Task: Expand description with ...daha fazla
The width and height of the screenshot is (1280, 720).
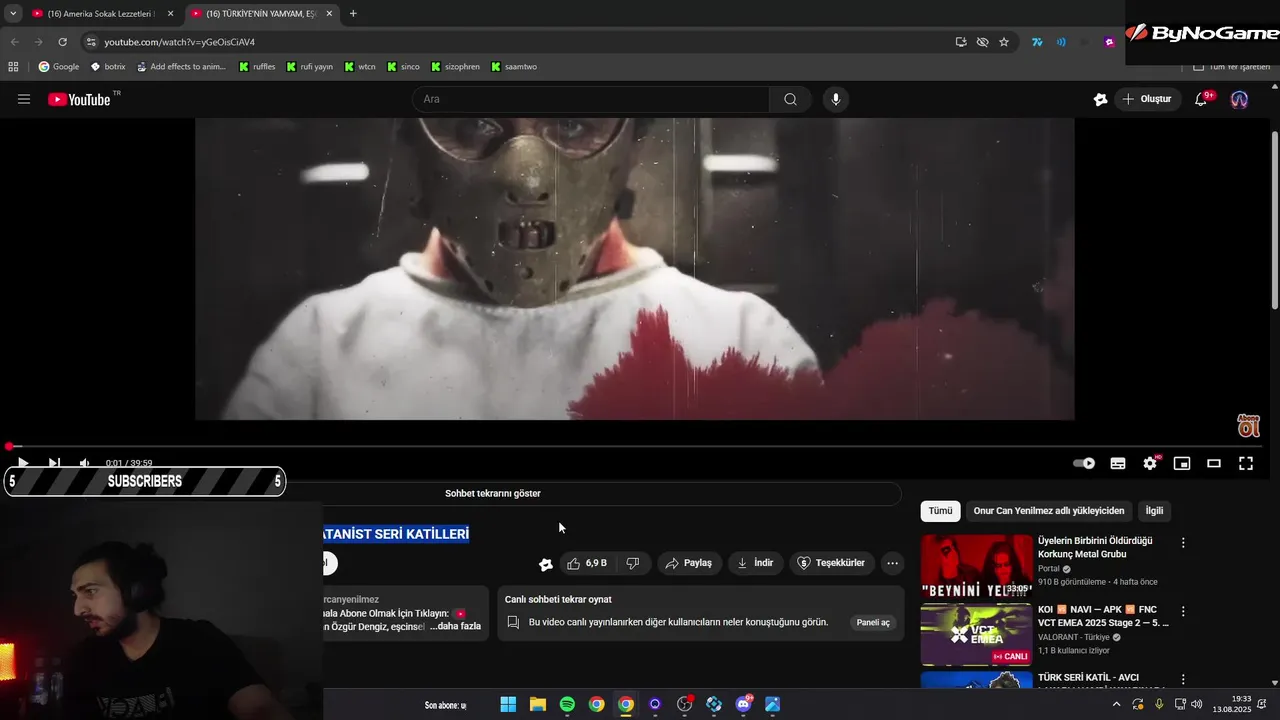Action: pos(455,626)
